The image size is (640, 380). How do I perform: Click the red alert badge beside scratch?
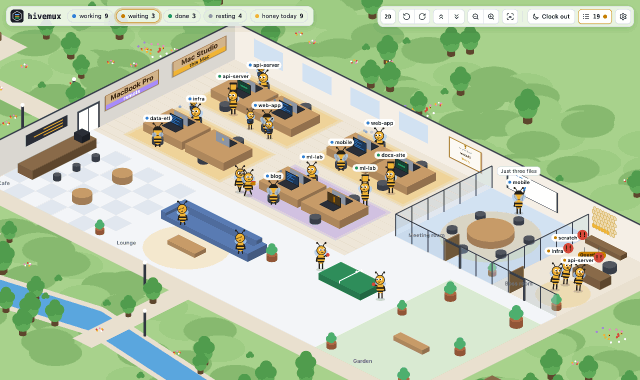coord(582,235)
